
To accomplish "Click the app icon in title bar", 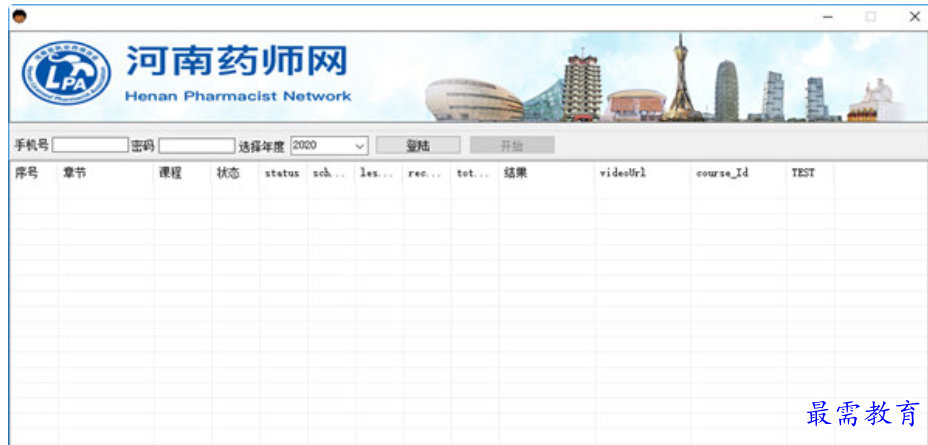I will (19, 17).
